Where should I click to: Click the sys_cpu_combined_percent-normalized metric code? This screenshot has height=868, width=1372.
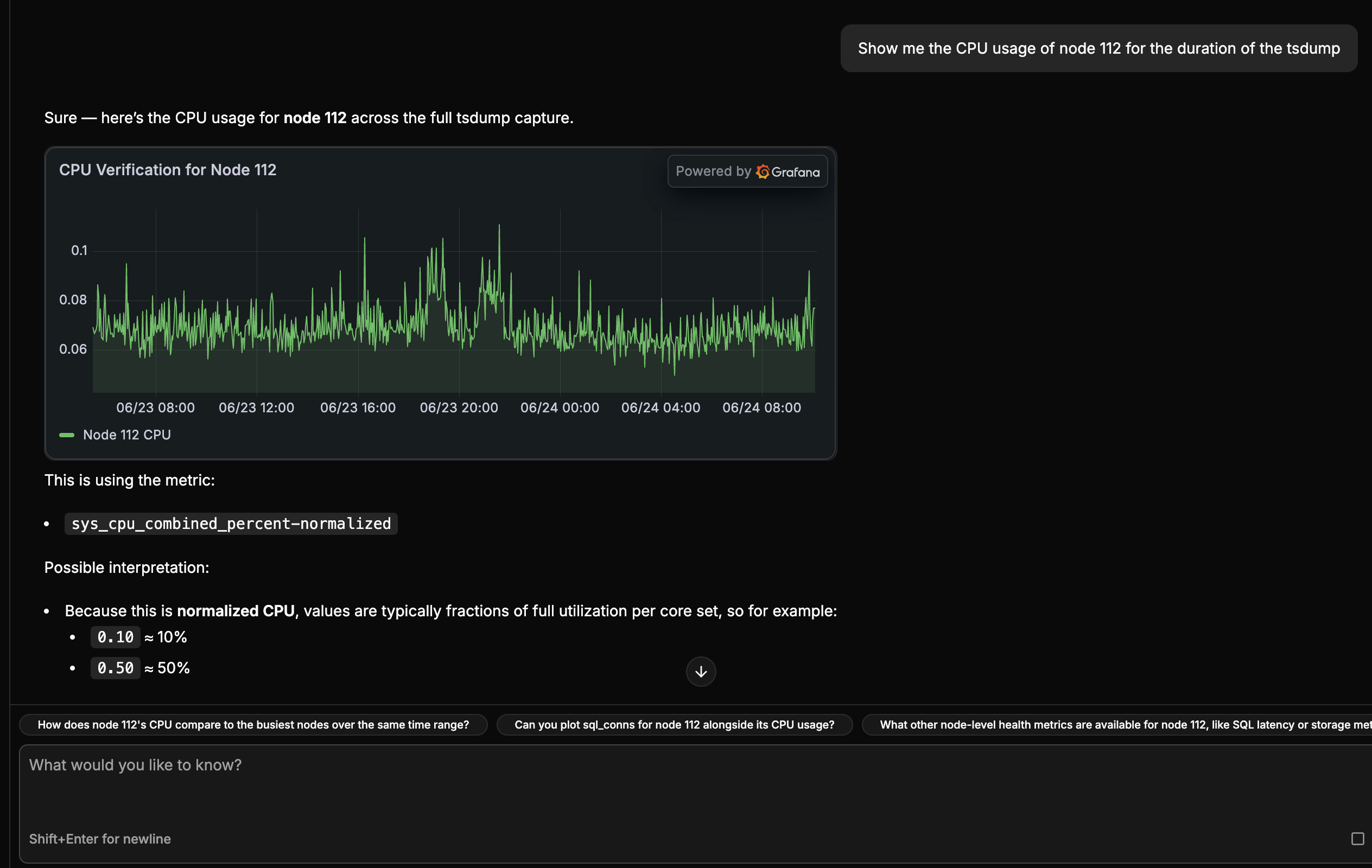pos(231,524)
